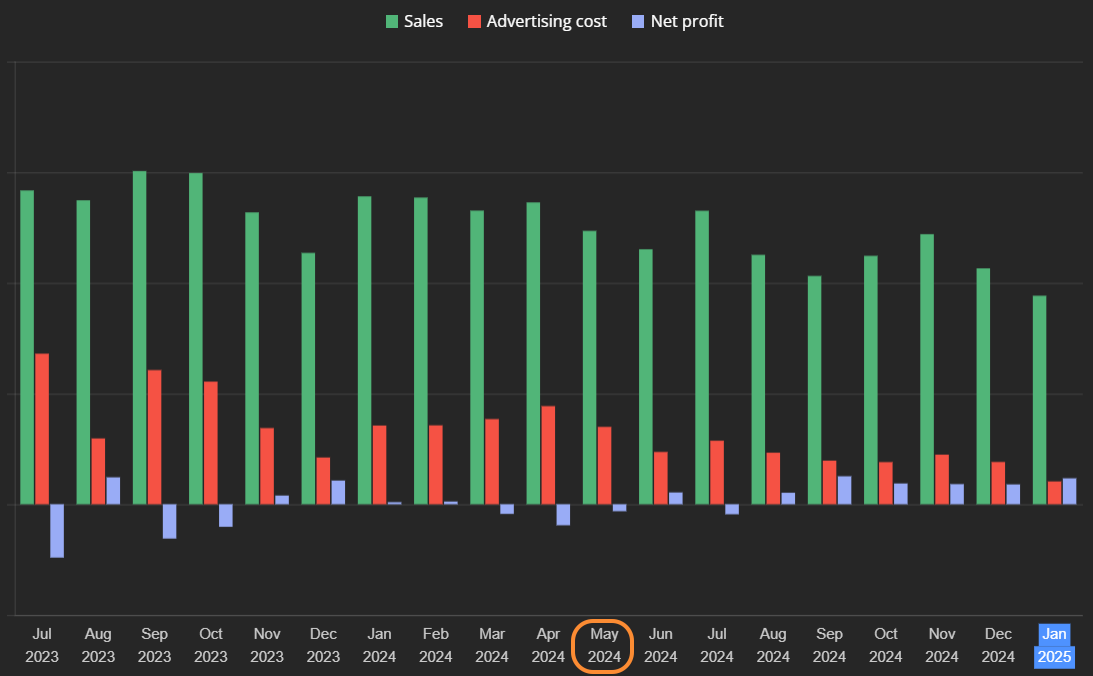Toggle the Sales series legend label
Image resolution: width=1093 pixels, height=676 pixels.
[x=423, y=22]
